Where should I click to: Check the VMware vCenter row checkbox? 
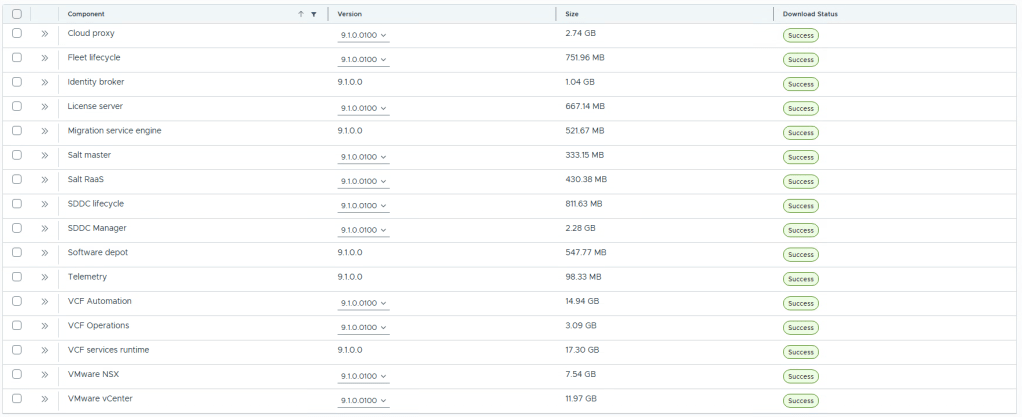coord(17,398)
